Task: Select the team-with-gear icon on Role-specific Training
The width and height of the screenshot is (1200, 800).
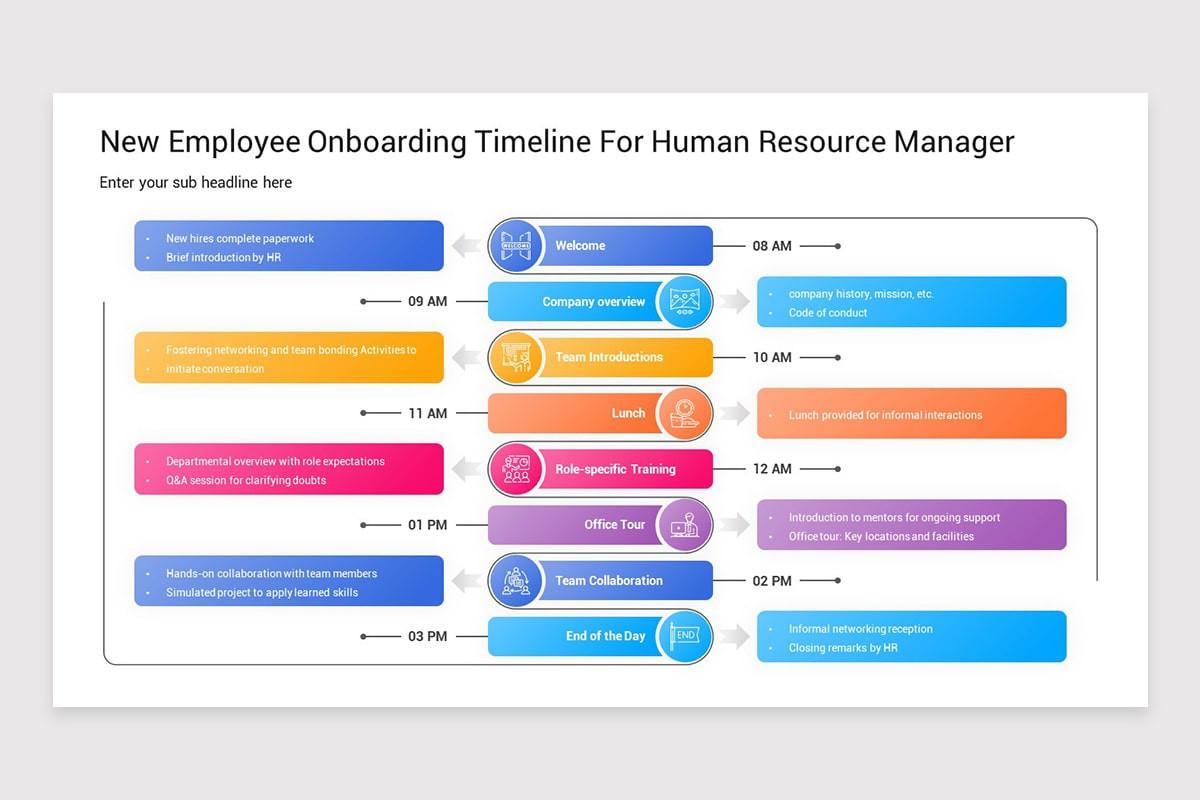Action: [515, 469]
